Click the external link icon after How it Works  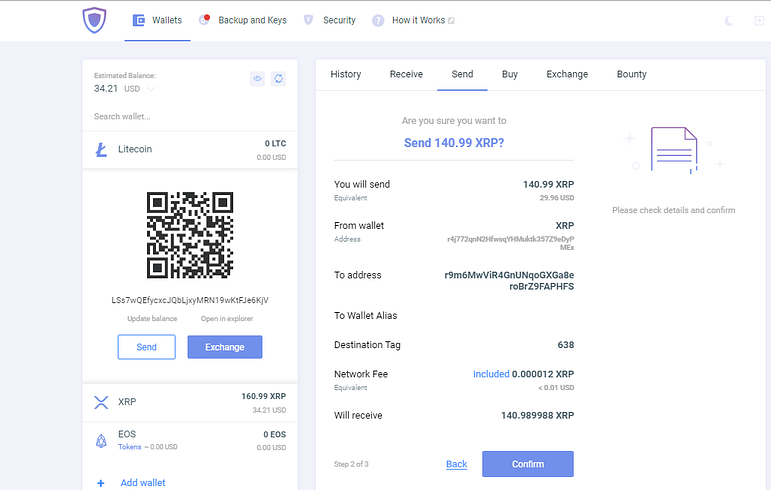[451, 21]
